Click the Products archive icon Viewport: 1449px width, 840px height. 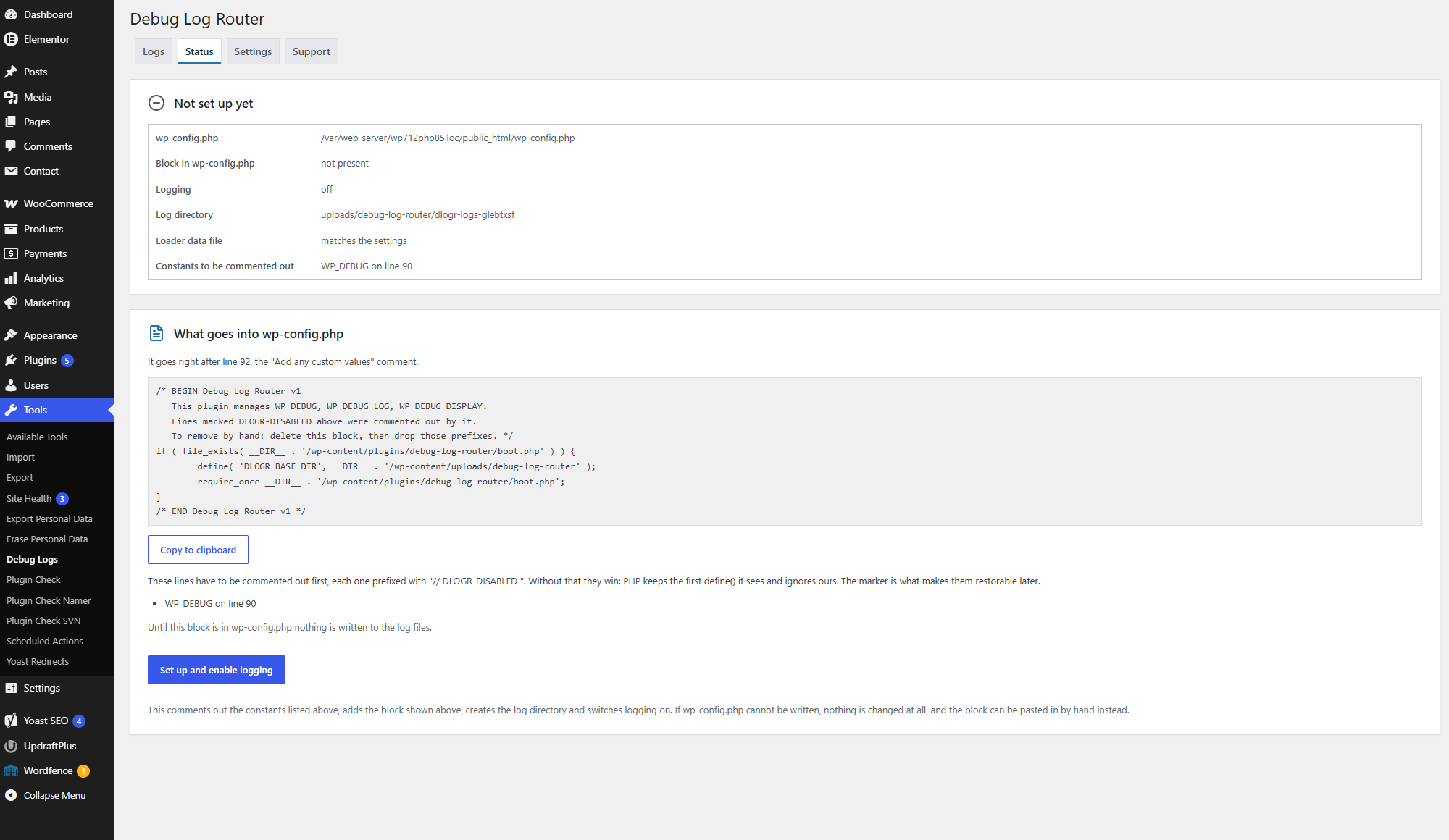(x=11, y=229)
